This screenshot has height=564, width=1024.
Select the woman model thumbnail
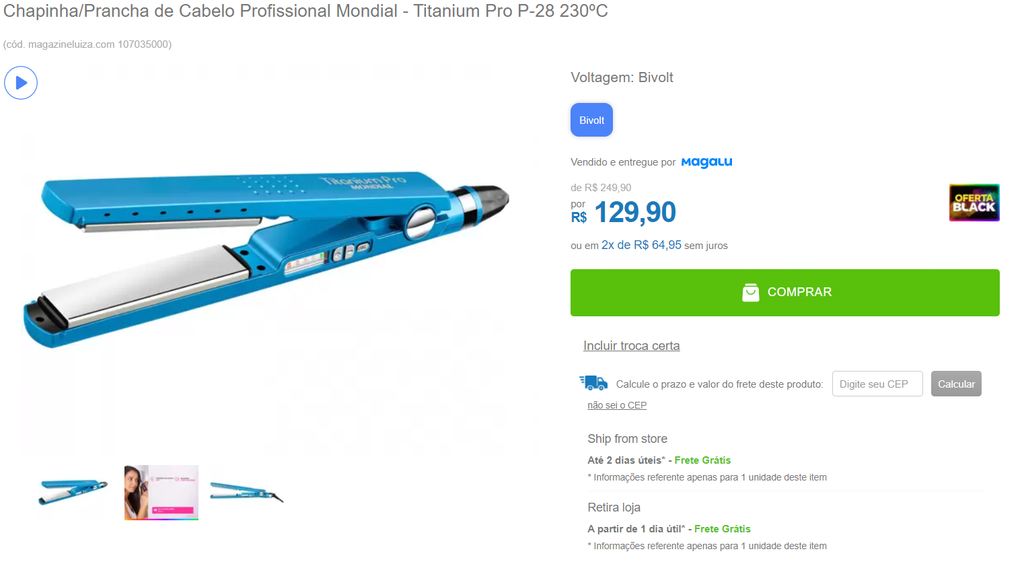161,493
